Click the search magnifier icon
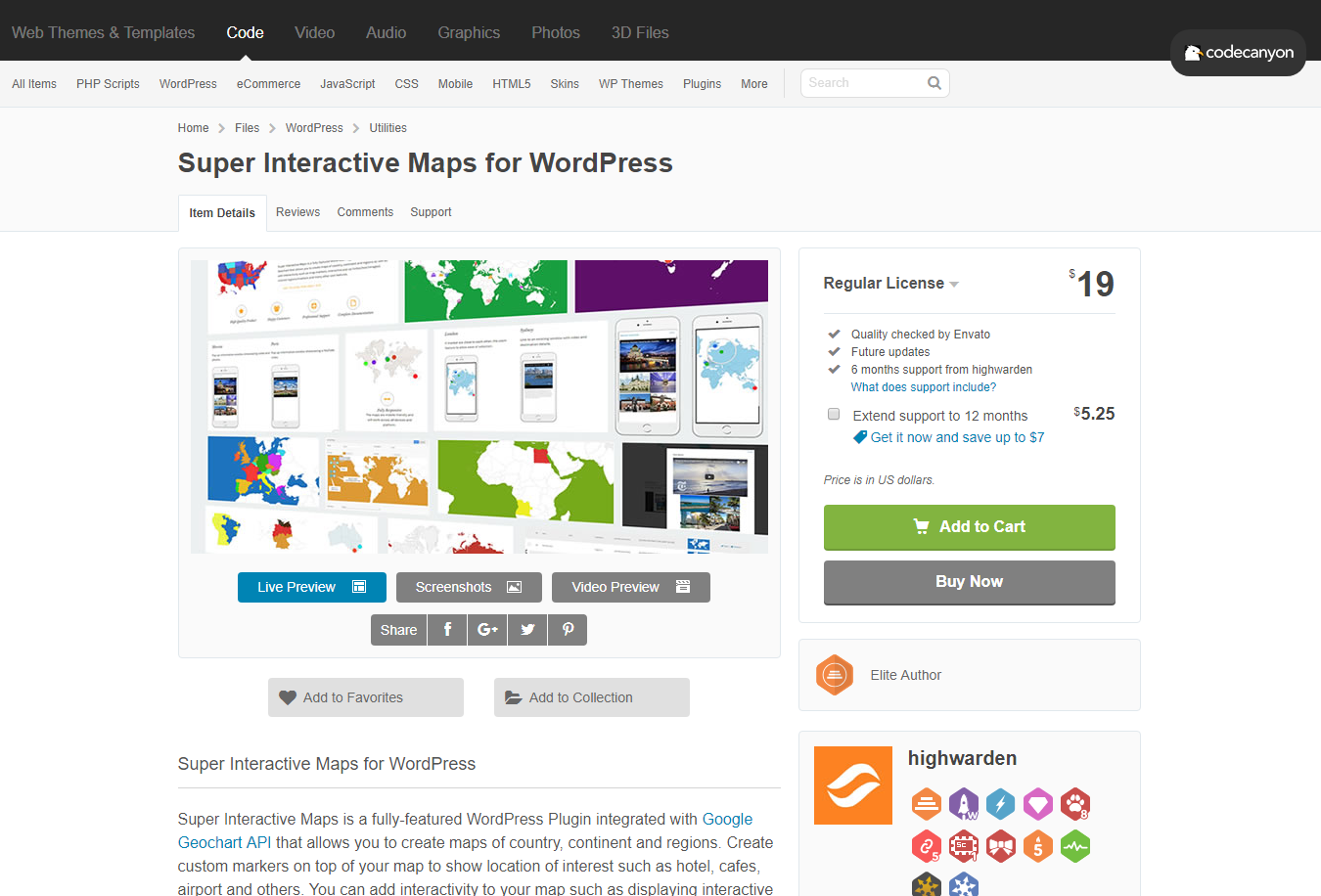The height and width of the screenshot is (896, 1321). tap(934, 83)
